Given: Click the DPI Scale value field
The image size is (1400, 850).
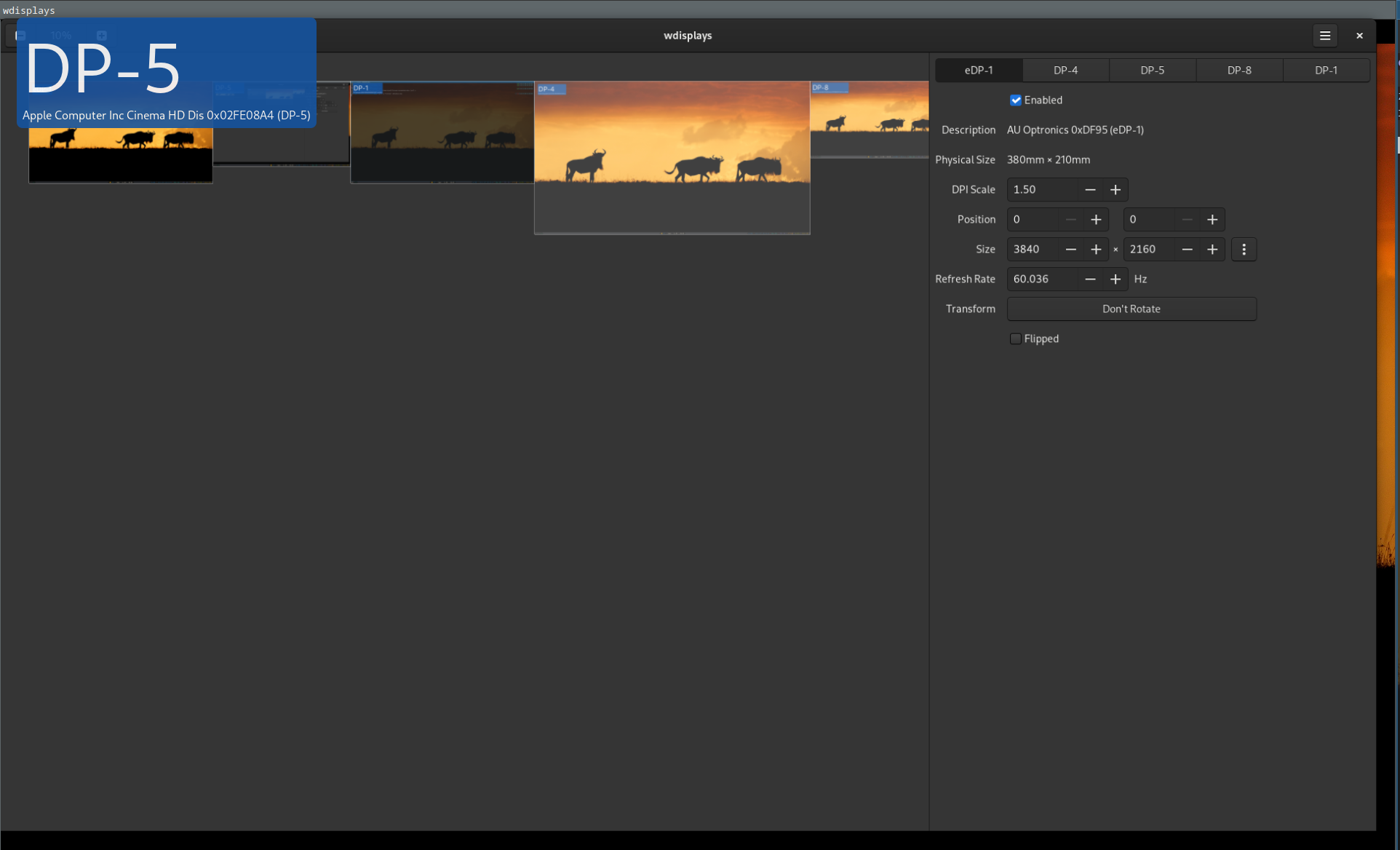Looking at the screenshot, I should (x=1041, y=190).
